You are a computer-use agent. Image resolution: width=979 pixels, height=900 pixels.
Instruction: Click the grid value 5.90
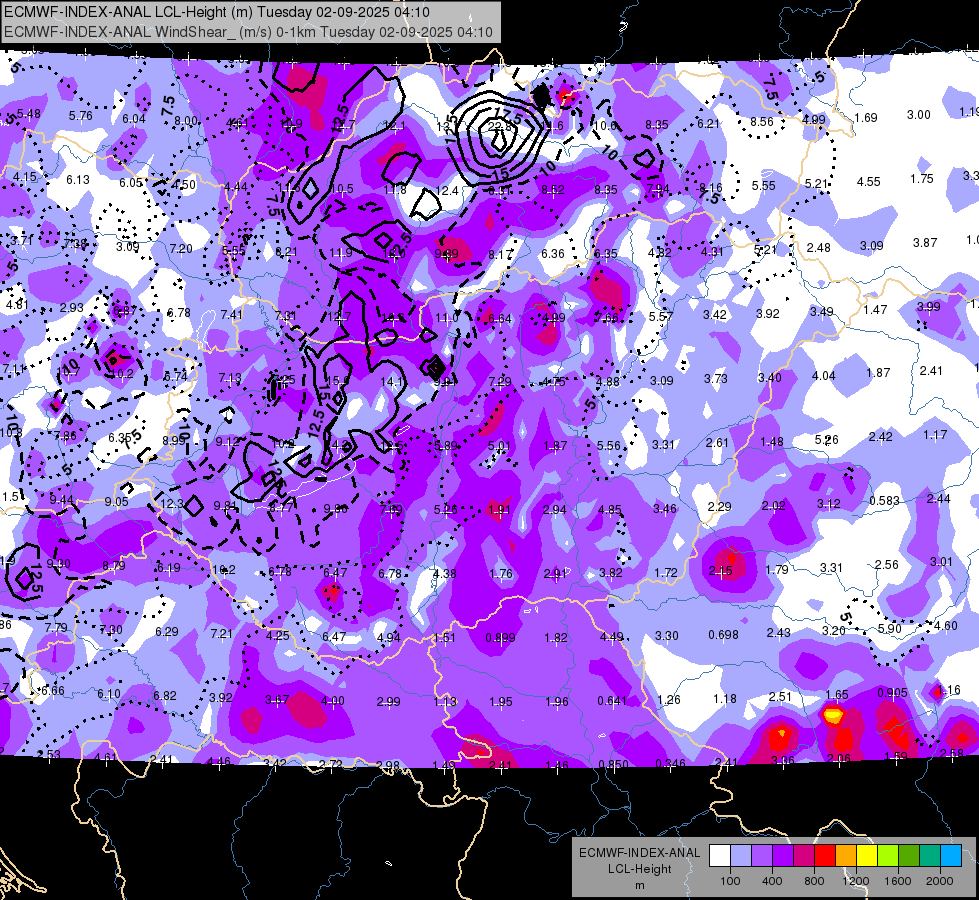tap(890, 628)
